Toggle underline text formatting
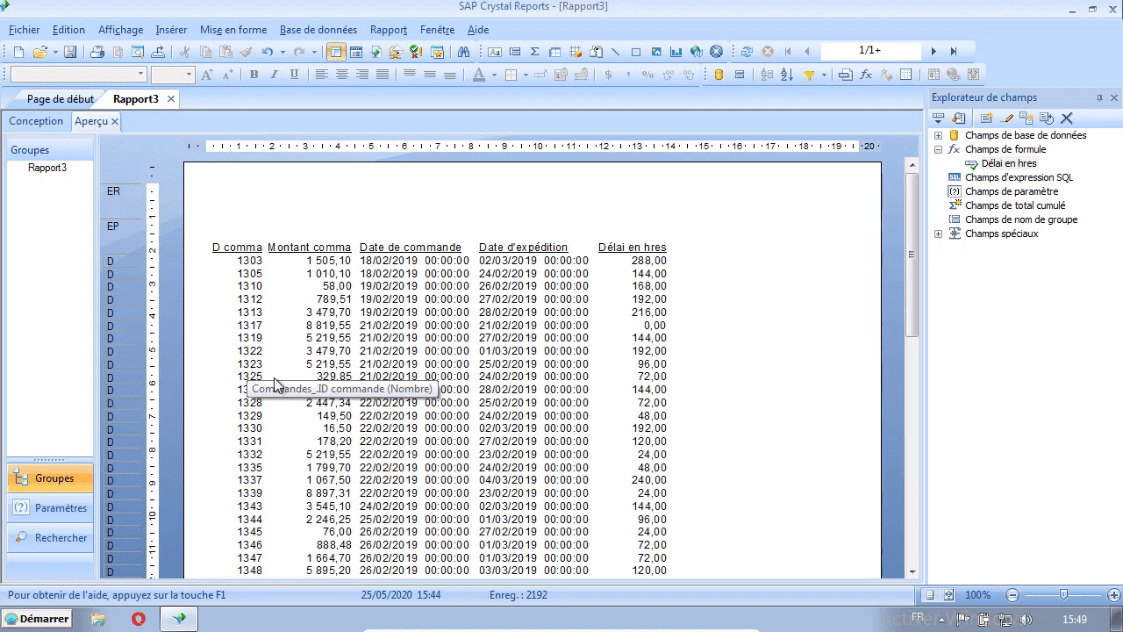 [x=294, y=75]
